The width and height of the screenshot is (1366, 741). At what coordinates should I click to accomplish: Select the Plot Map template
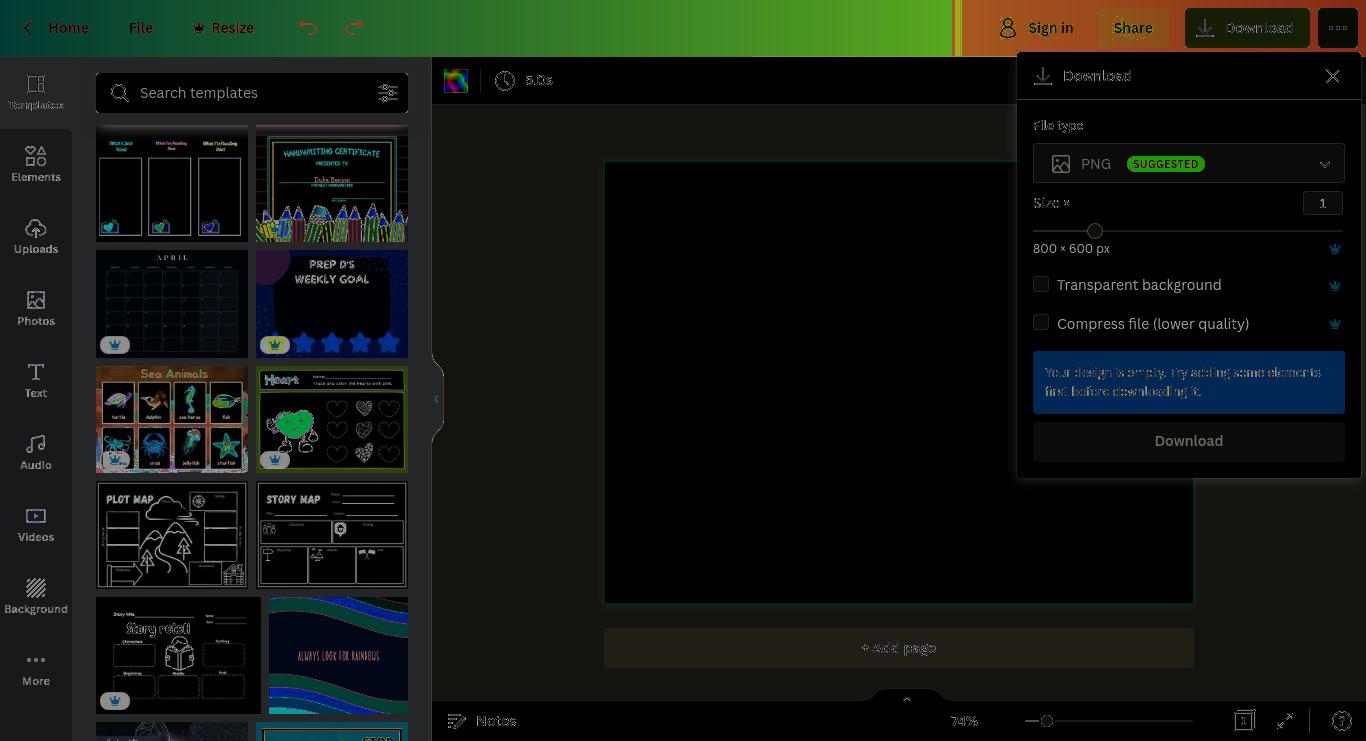point(172,535)
